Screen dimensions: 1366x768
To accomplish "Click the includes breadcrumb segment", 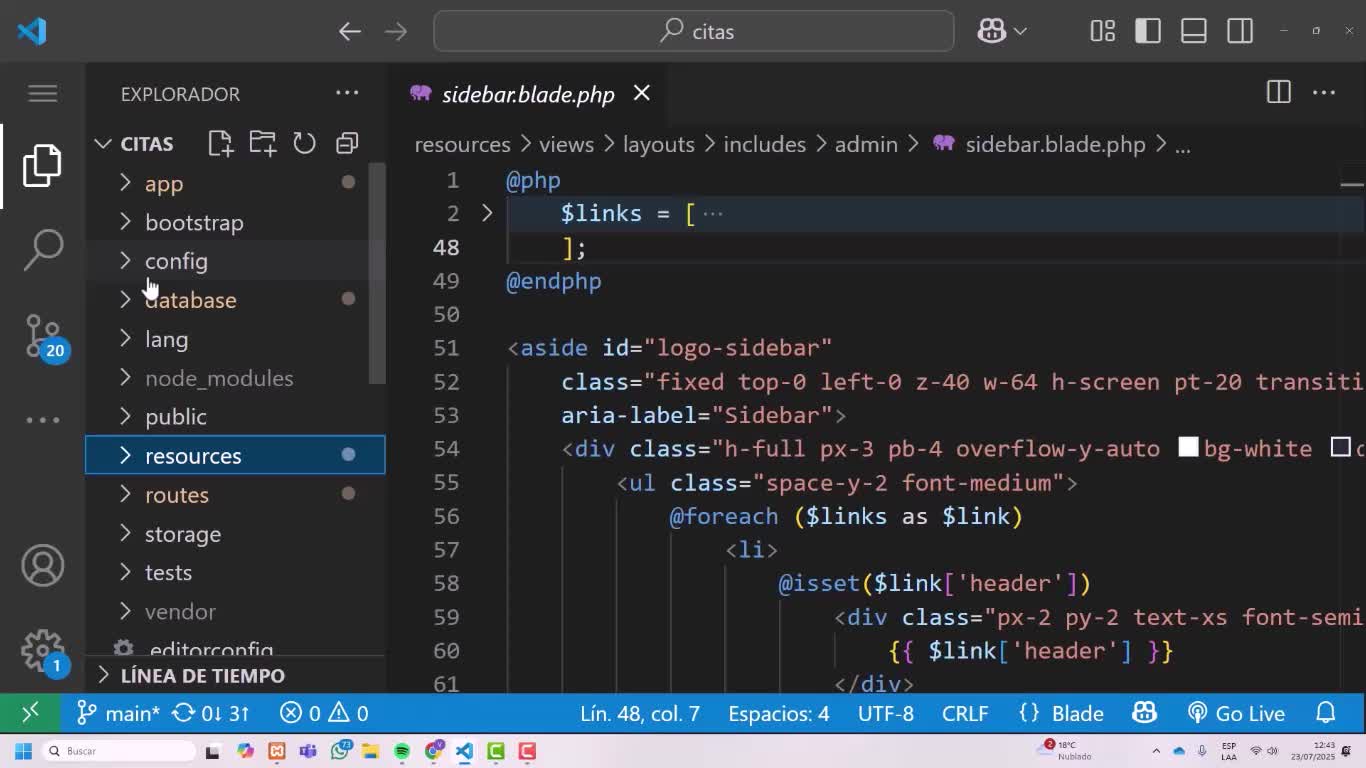I will (x=764, y=144).
